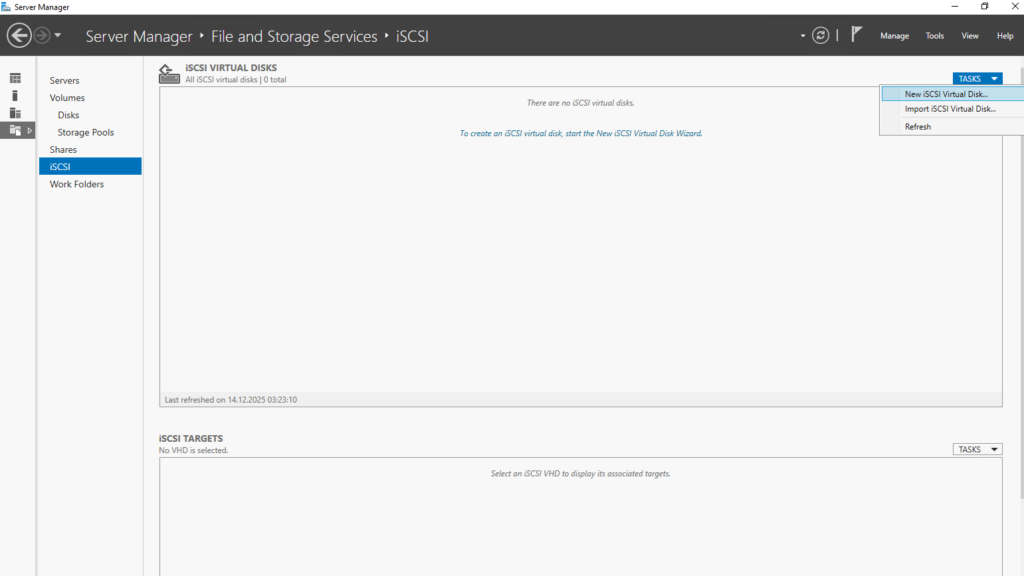Viewport: 1024px width, 576px height.
Task: Choose Import iSCSI Virtual Disk from menu
Action: 949,109
